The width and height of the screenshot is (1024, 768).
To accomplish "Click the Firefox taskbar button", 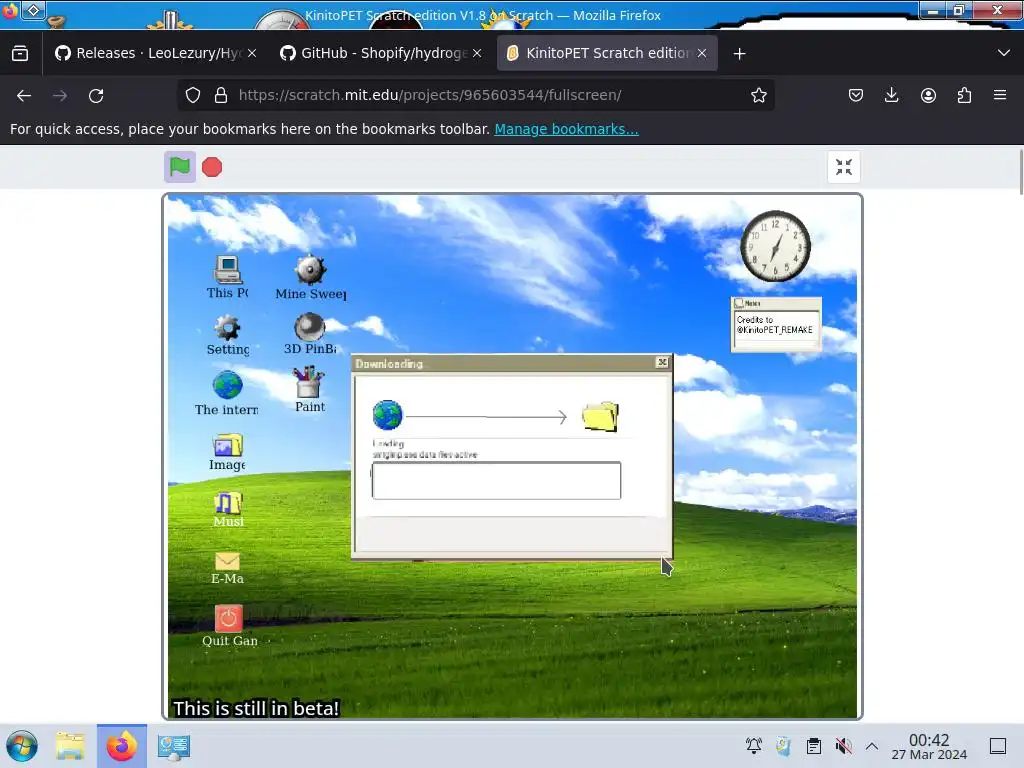I will pyautogui.click(x=121, y=746).
